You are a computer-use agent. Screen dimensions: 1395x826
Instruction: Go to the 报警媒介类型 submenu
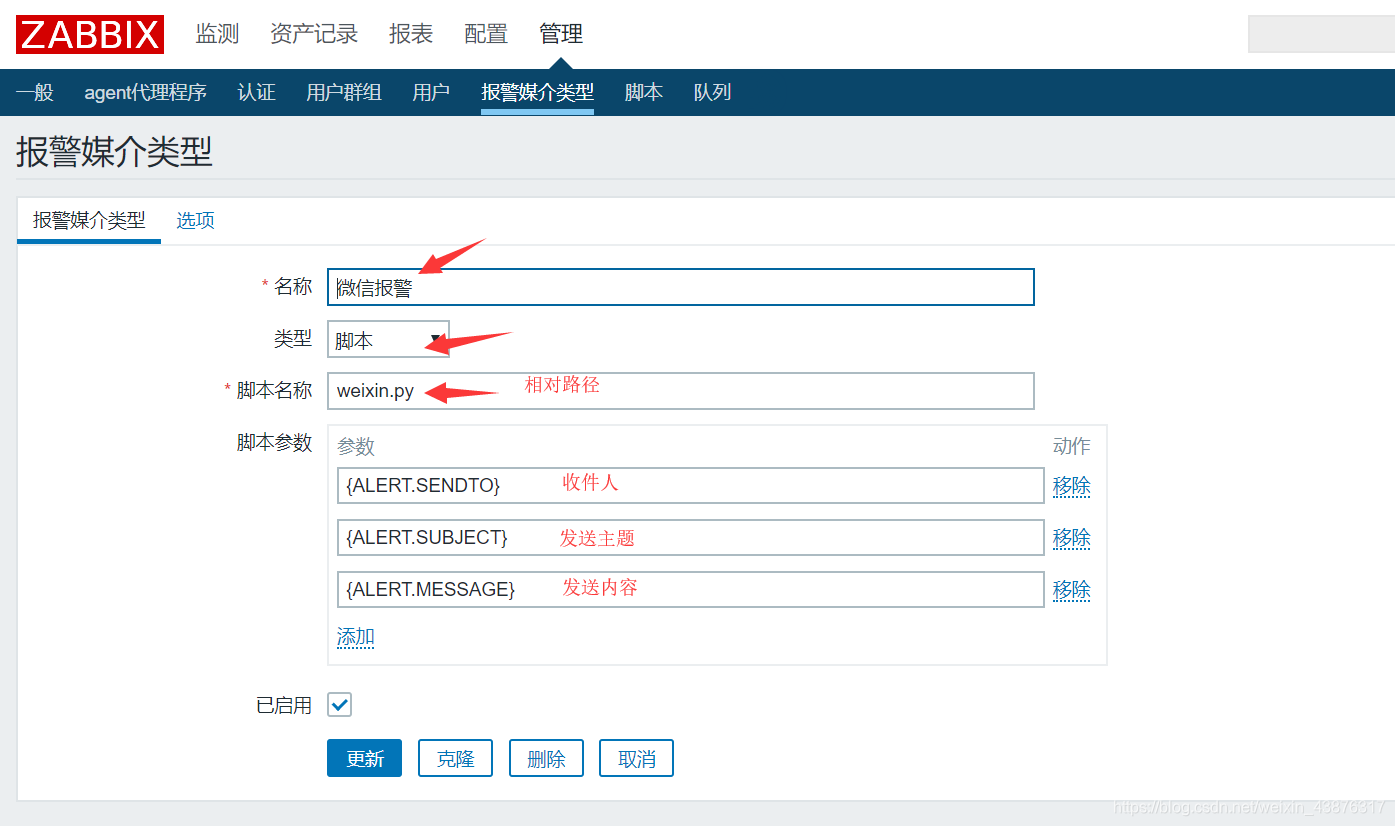537,93
